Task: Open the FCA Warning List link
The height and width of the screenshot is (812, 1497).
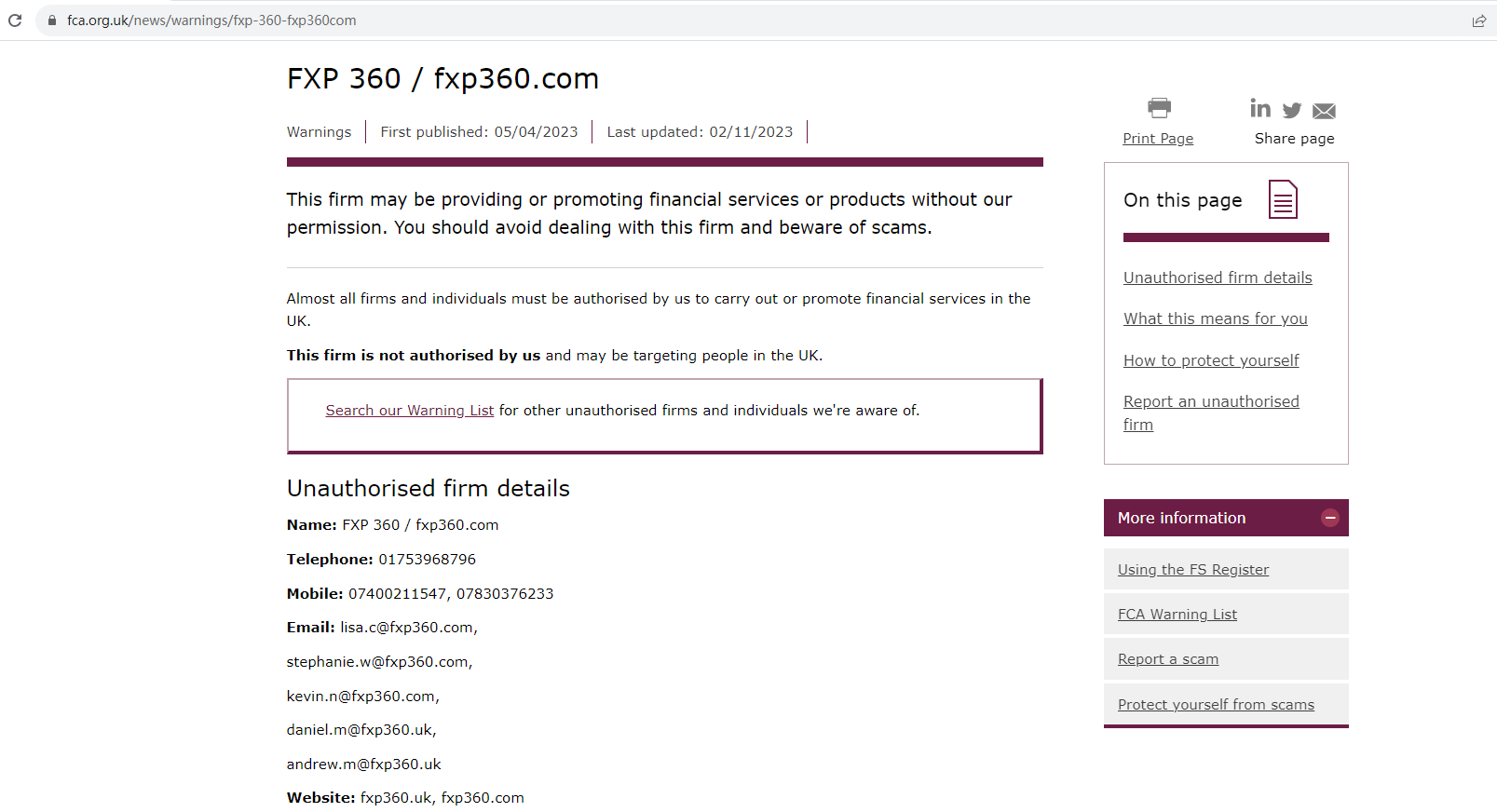Action: (x=1177, y=615)
